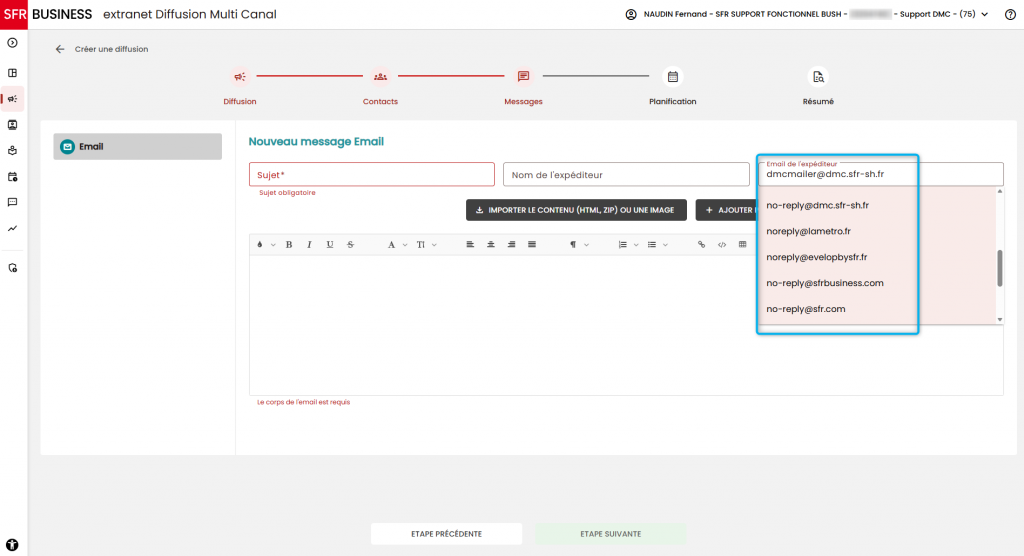The image size is (1024, 556).
Task: Click the sender list scrollbar thumb
Action: click(1000, 268)
